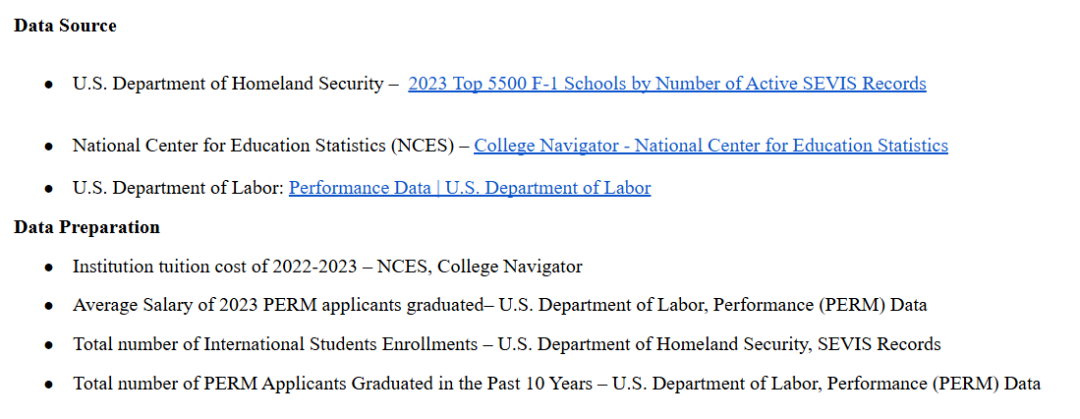Open the College Navigator NCES link

710,146
